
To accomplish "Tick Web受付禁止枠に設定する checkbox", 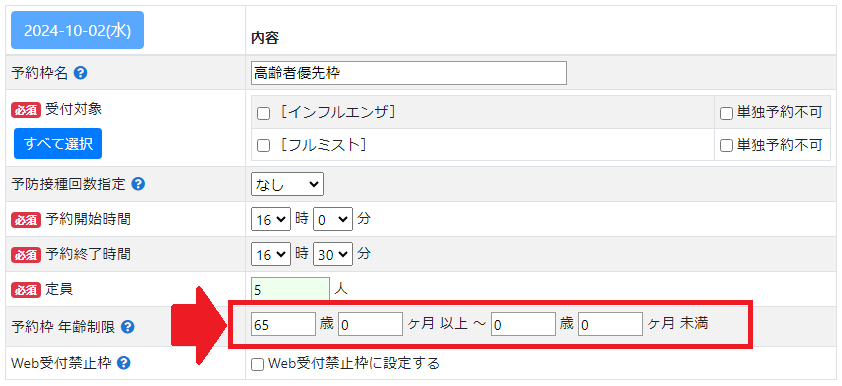I will [258, 365].
